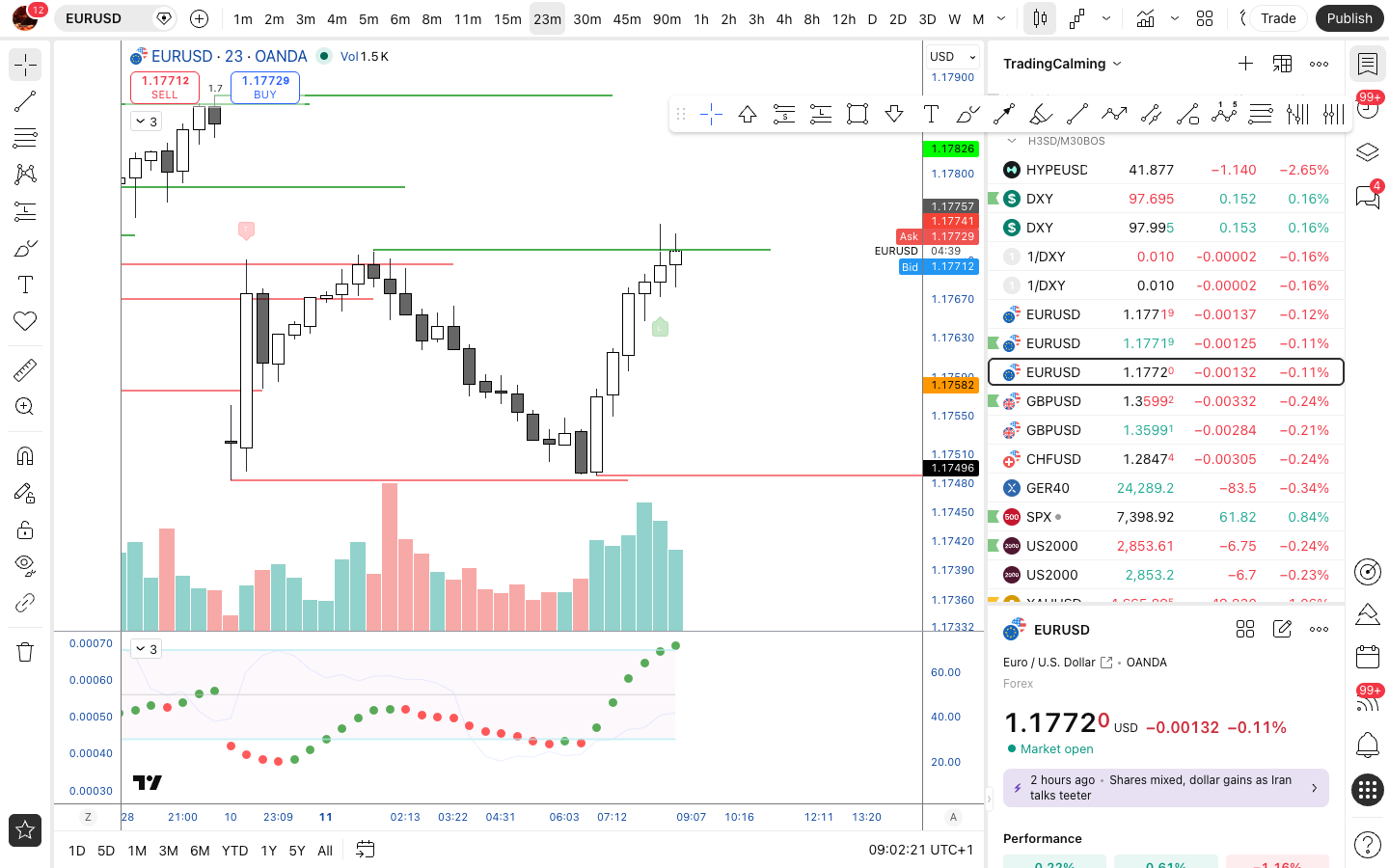
Task: Add symbol to watchlist plus icon
Action: click(x=1245, y=64)
